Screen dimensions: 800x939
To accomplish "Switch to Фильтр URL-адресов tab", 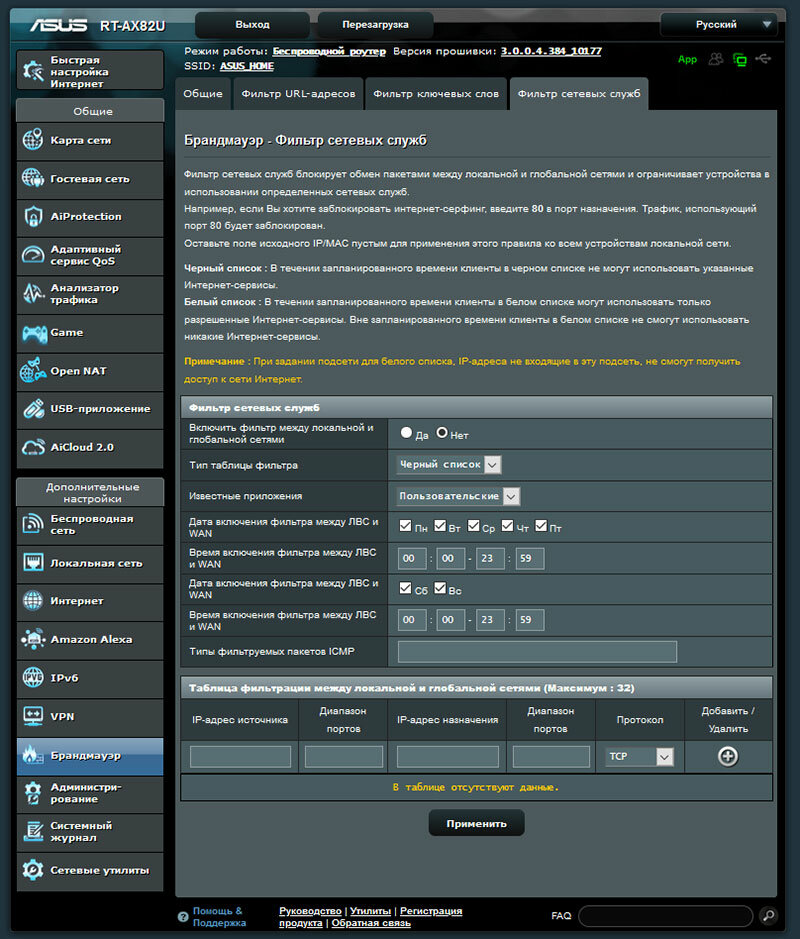I will (x=298, y=93).
